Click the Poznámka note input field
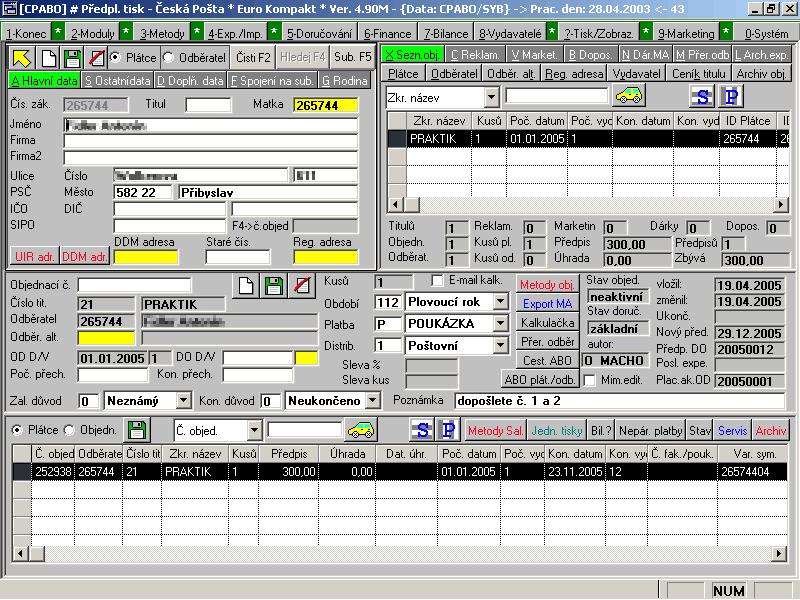 [x=617, y=401]
